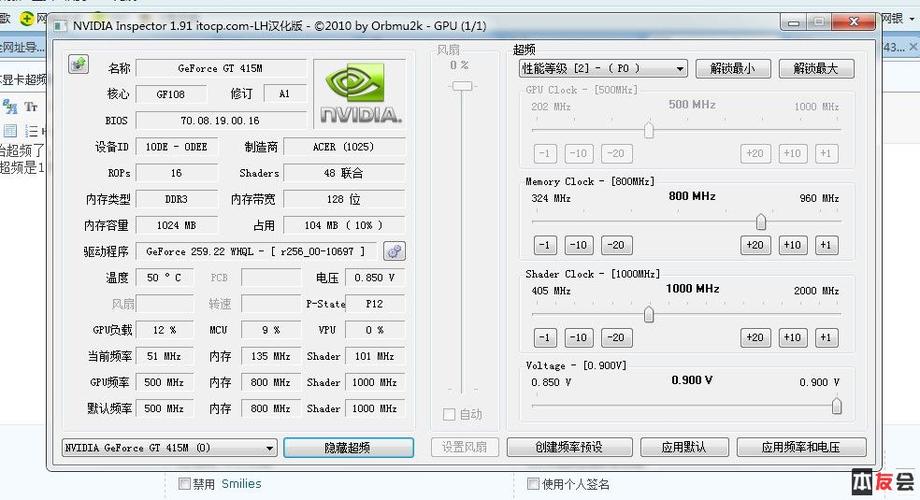The image size is (920, 500).
Task: Click Memory Clock -10 button
Action: (579, 245)
